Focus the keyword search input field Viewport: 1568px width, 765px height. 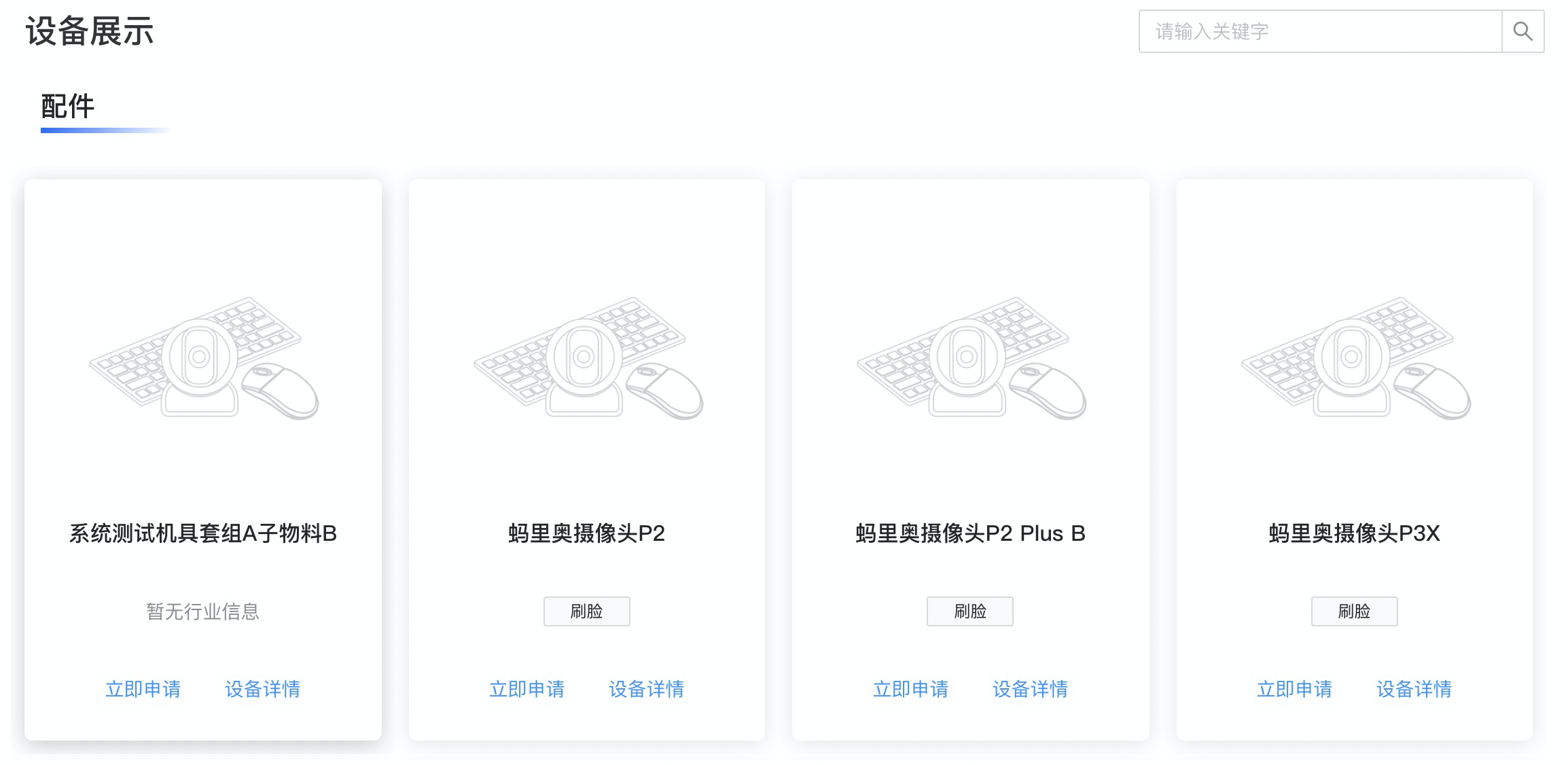1320,31
